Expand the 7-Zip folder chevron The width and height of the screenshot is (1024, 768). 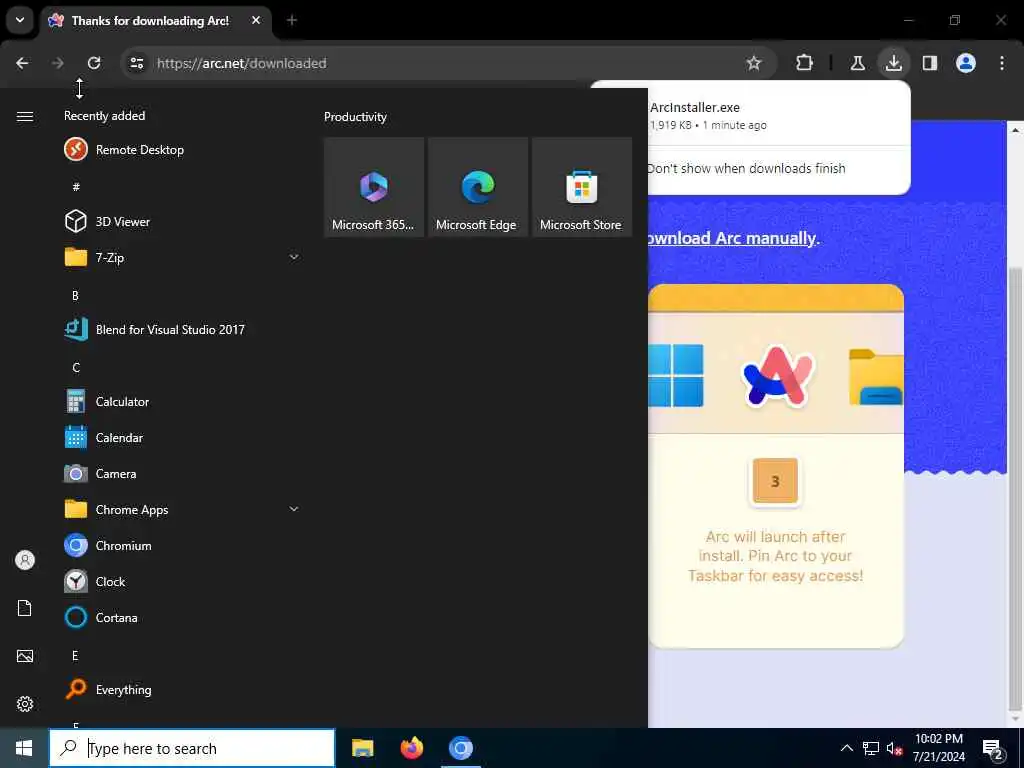pos(294,257)
